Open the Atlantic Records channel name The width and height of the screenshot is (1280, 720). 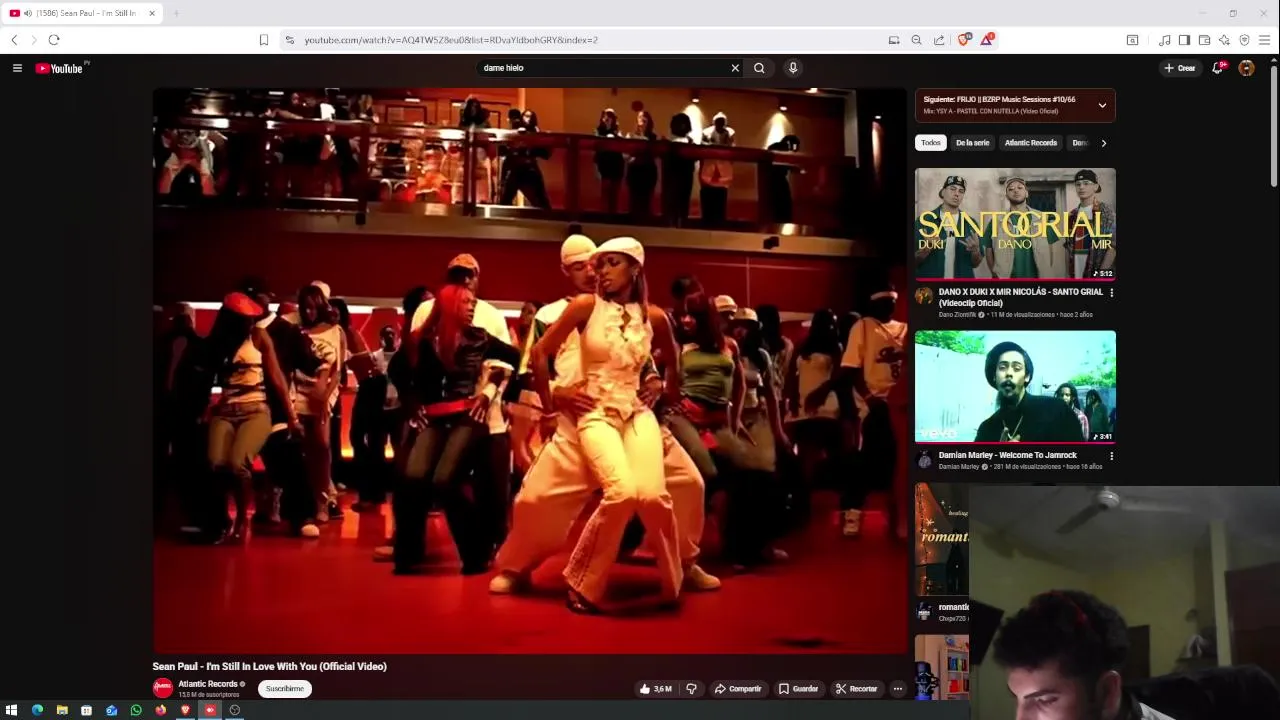[x=208, y=684]
